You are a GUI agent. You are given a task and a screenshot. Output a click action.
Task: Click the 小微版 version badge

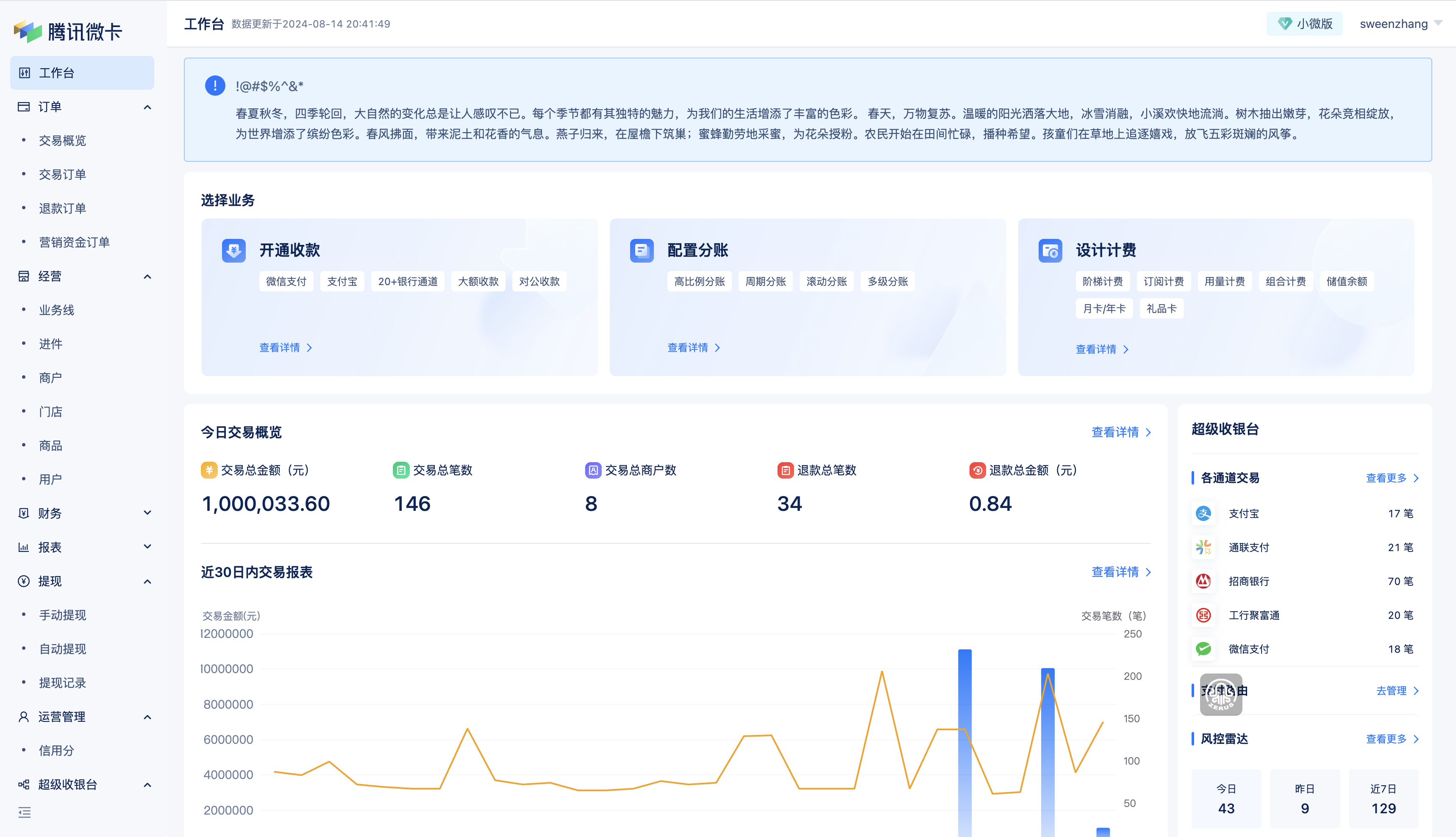(1304, 24)
